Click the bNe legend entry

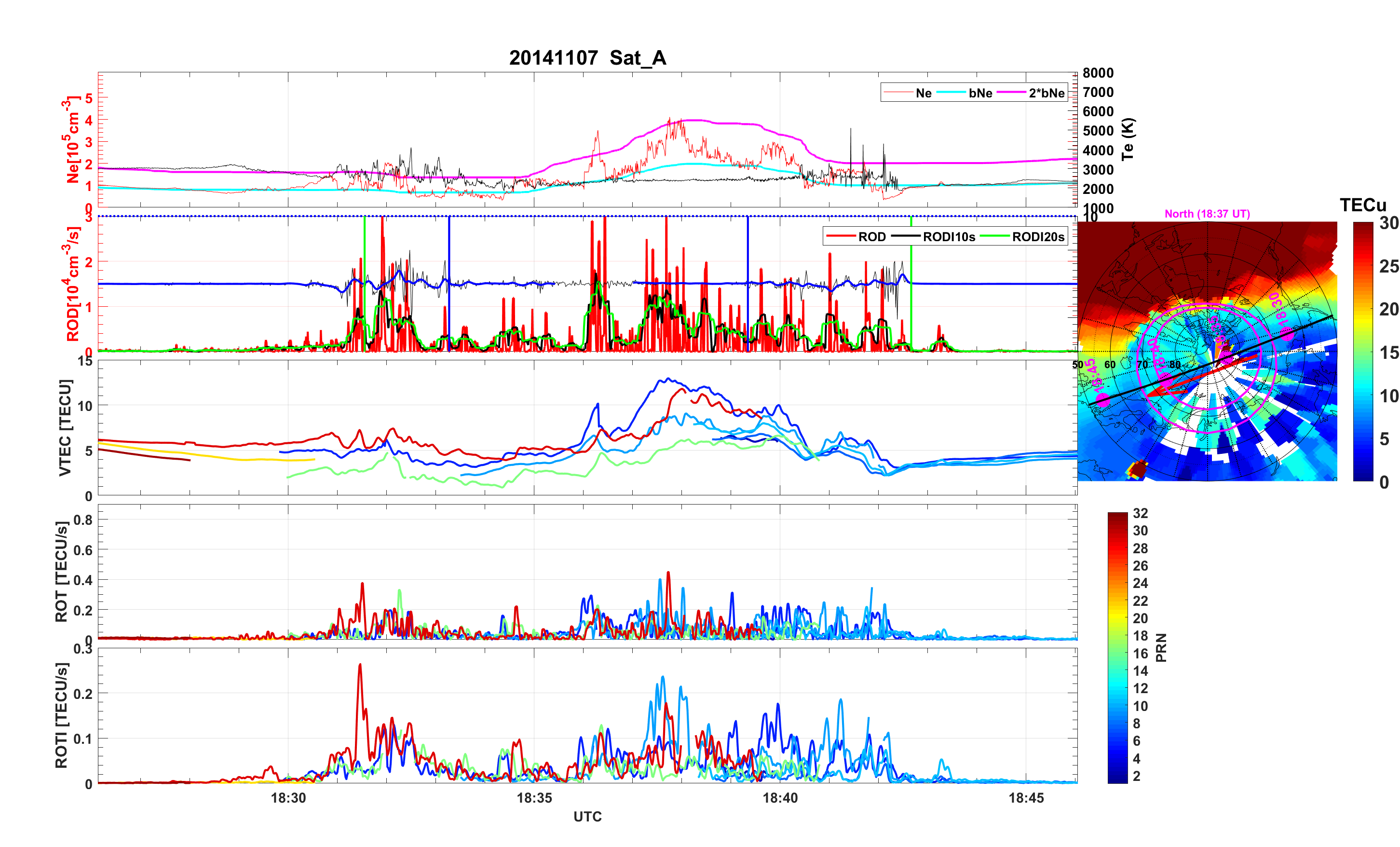980,93
